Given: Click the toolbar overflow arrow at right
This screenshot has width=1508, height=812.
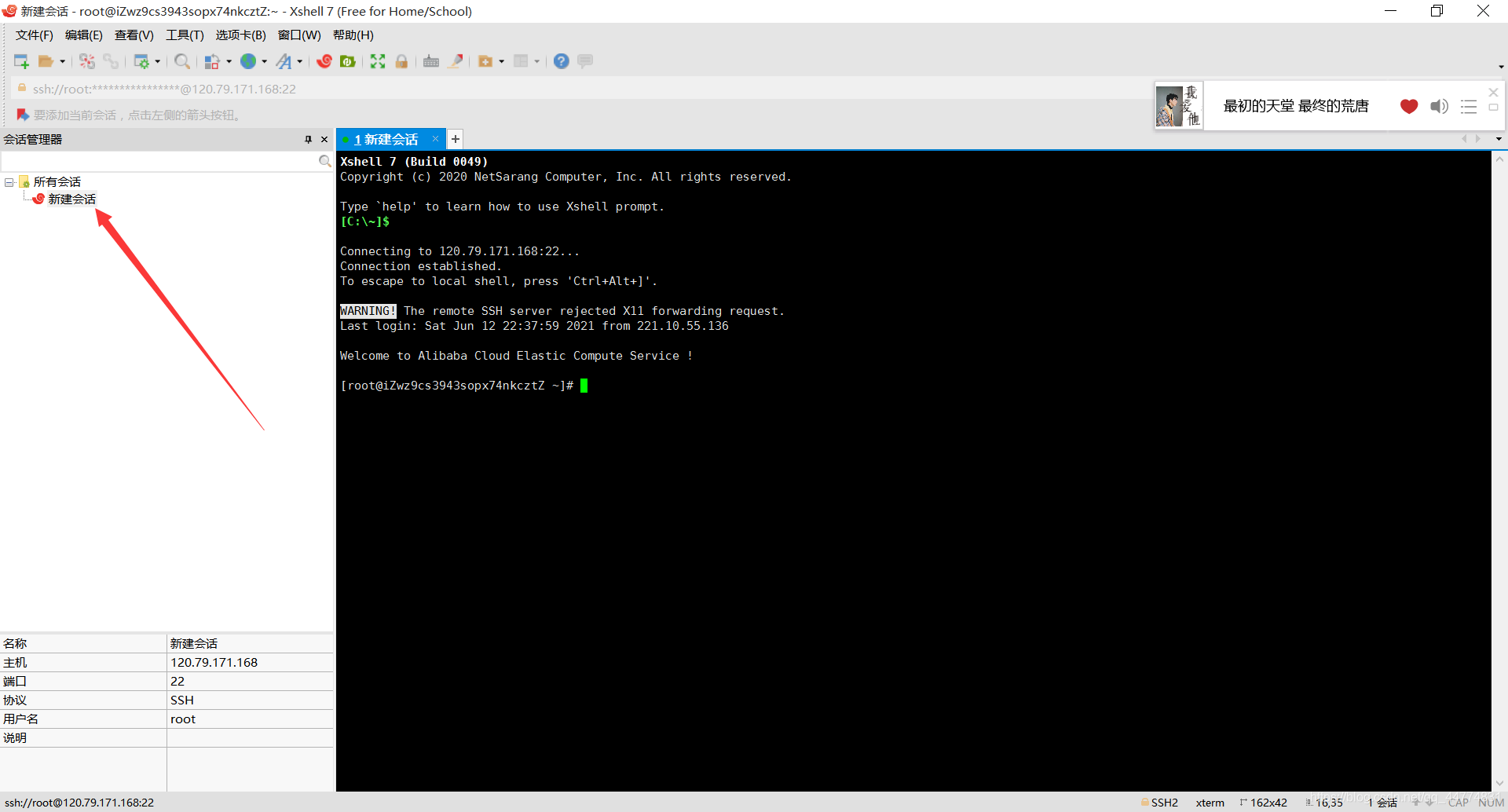Looking at the screenshot, I should (x=1501, y=67).
